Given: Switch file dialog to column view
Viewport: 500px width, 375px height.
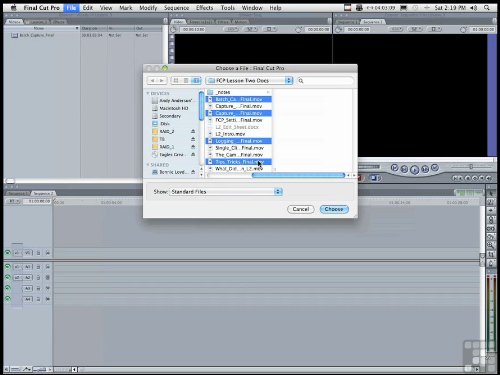Looking at the screenshot, I should click(x=196, y=80).
